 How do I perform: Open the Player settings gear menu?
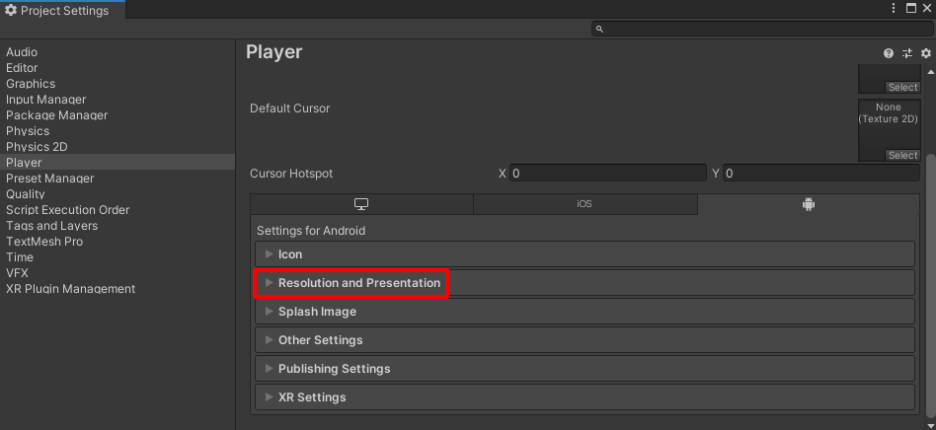tap(925, 53)
